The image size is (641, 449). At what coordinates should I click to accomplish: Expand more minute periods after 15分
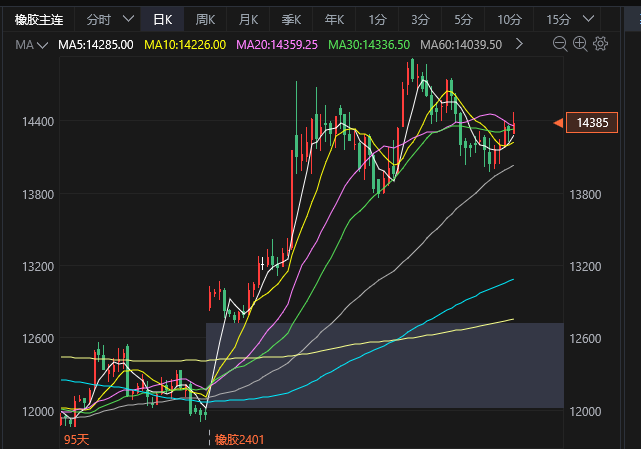coord(588,19)
